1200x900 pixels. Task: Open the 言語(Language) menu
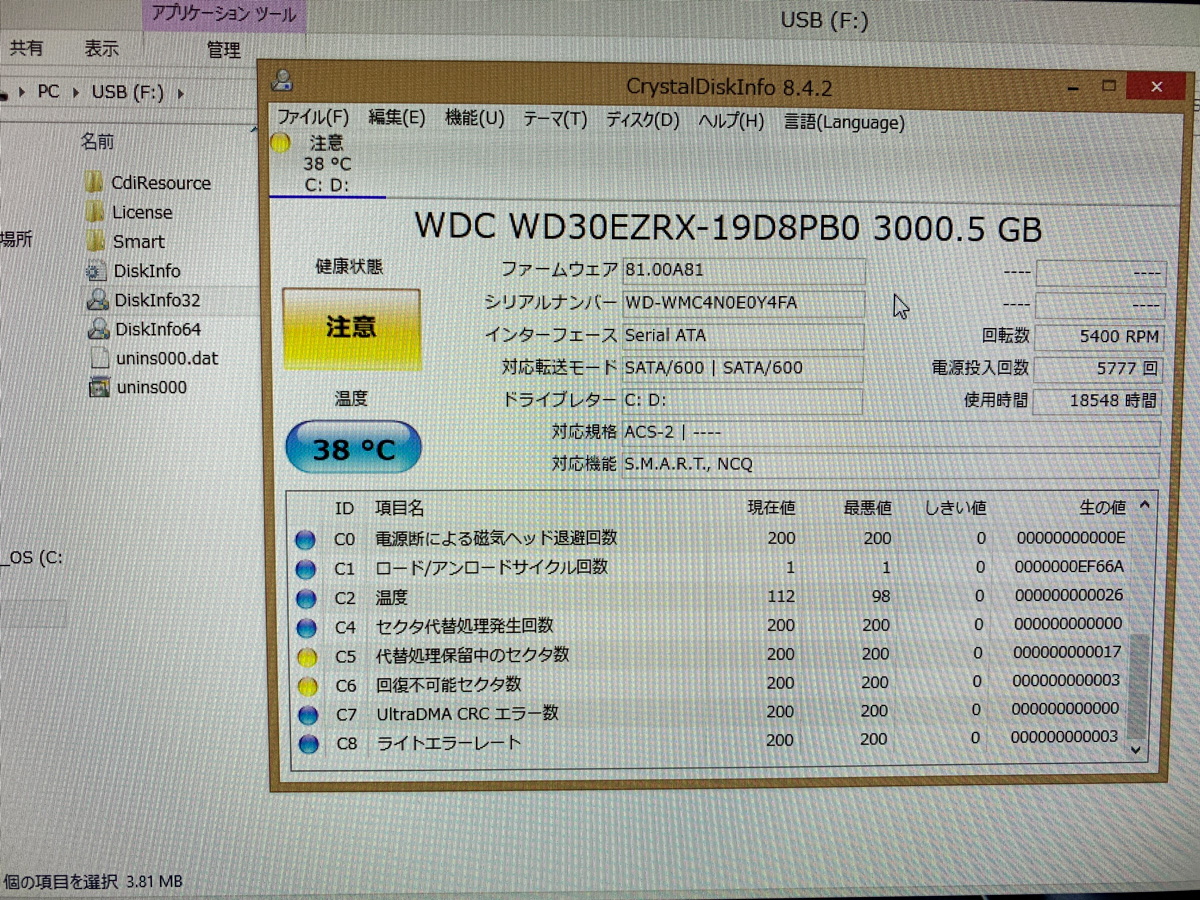pos(844,123)
